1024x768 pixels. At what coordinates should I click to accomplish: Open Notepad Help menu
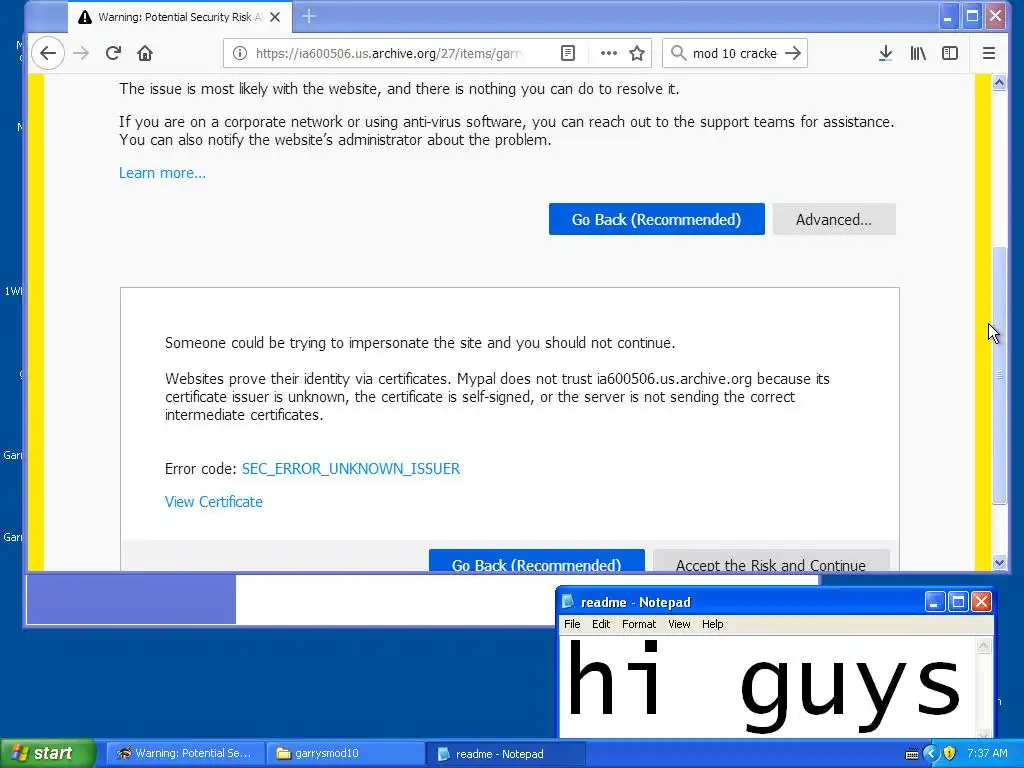click(x=712, y=624)
